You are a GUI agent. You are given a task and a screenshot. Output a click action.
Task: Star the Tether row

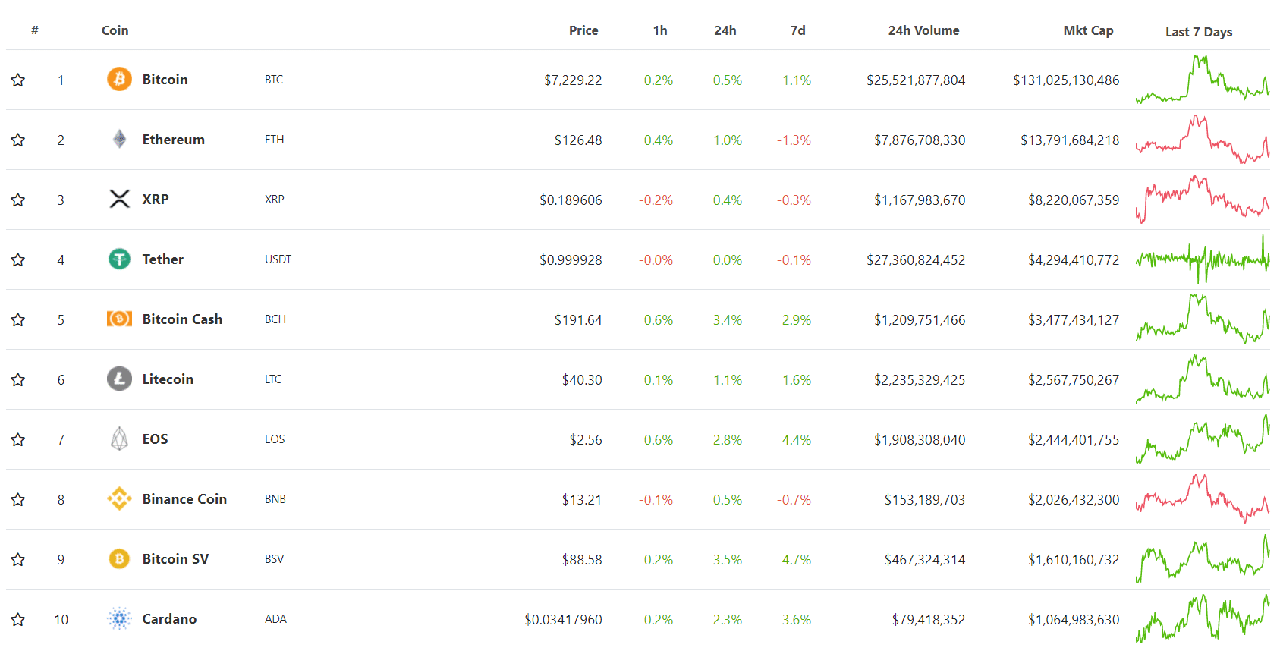click(x=18, y=260)
